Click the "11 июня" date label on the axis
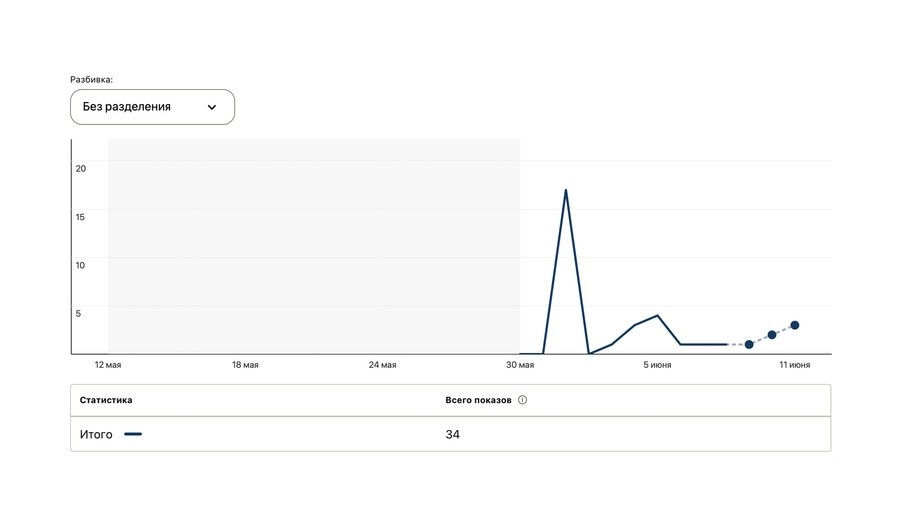 pyautogui.click(x=795, y=365)
